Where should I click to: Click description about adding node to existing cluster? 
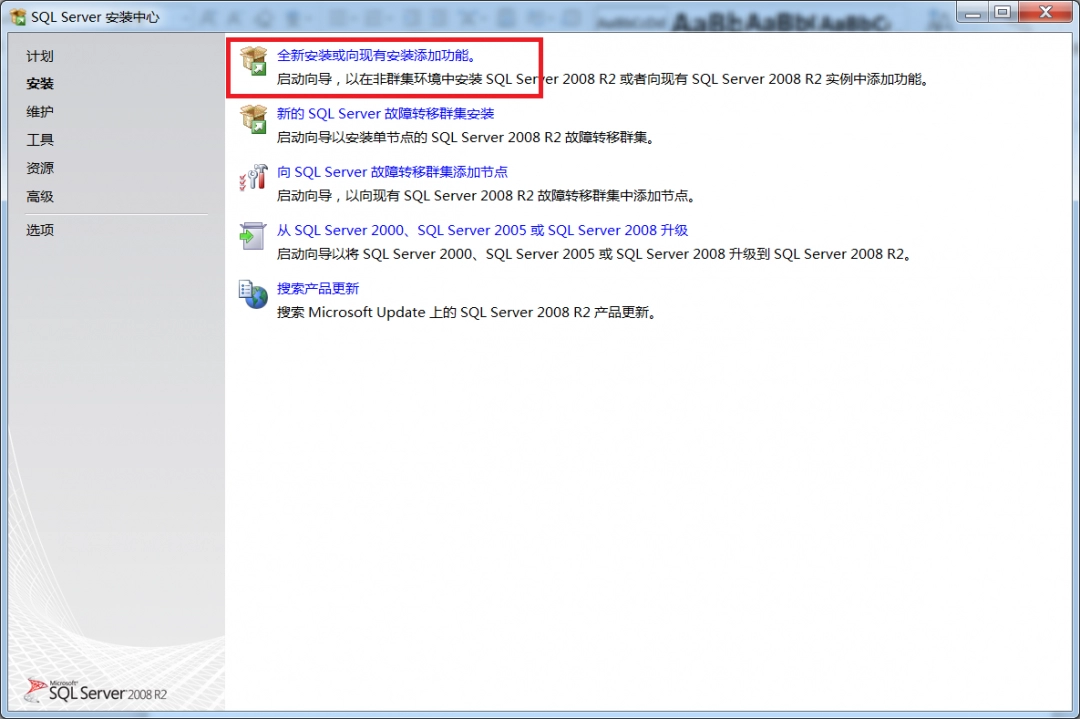pyautogui.click(x=486, y=196)
